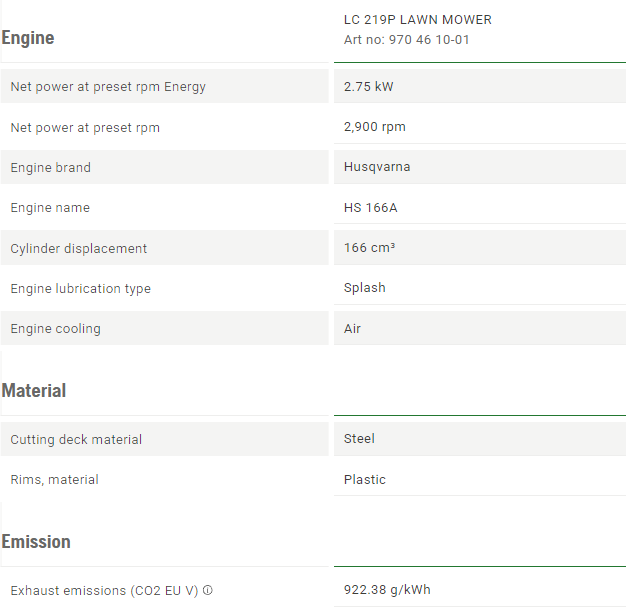Click the 'Engine name' label
Viewport: 630px width, 612px height.
(x=50, y=208)
